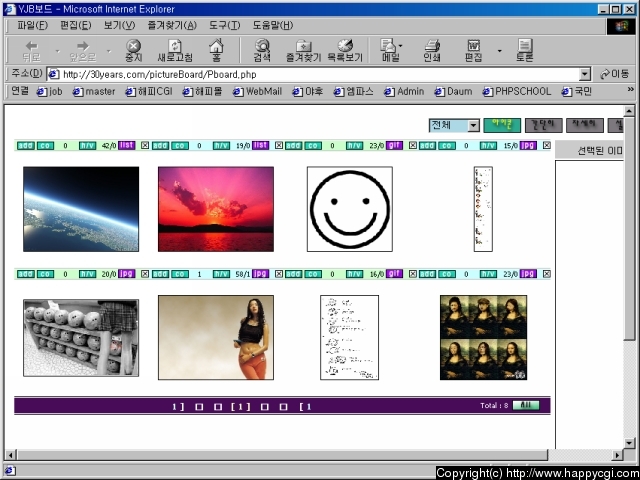The width and height of the screenshot is (640, 480).
Task: Click 'co' badge above the Mona Lisa image
Action: click(447, 274)
